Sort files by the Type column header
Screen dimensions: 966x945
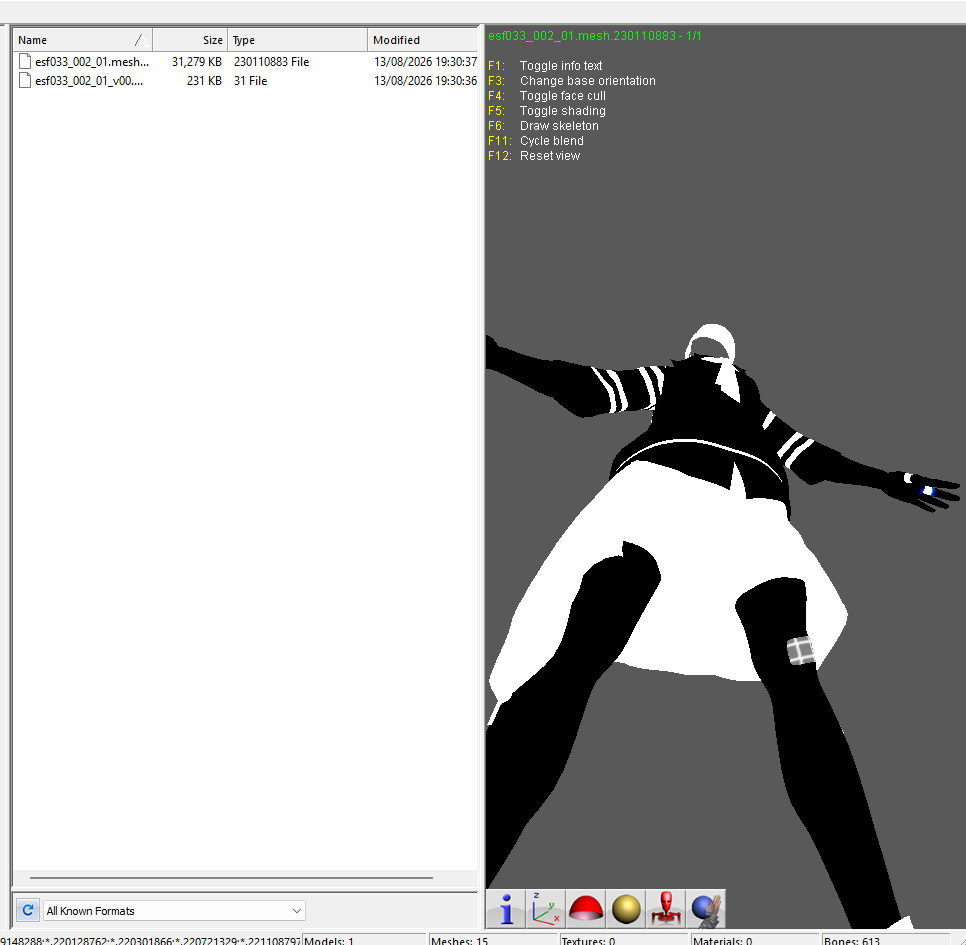[x=297, y=40]
